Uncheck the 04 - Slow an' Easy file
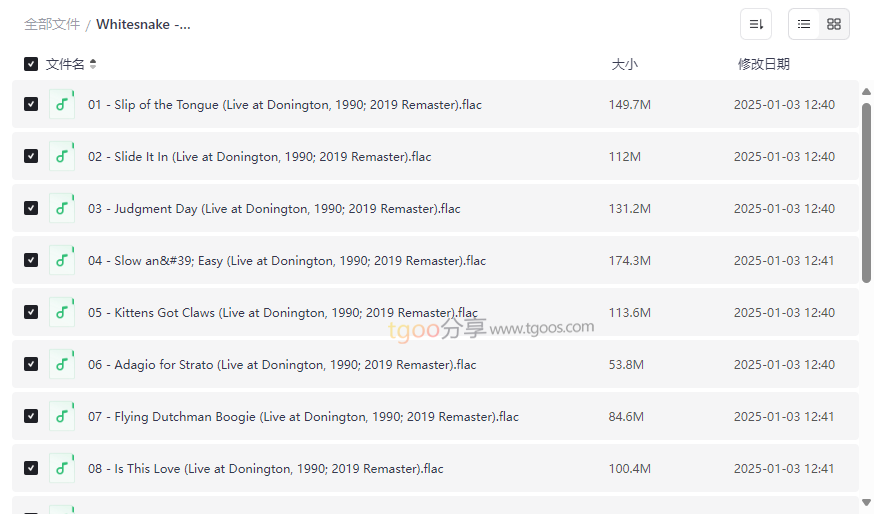Image resolution: width=874 pixels, height=514 pixels. 31,260
